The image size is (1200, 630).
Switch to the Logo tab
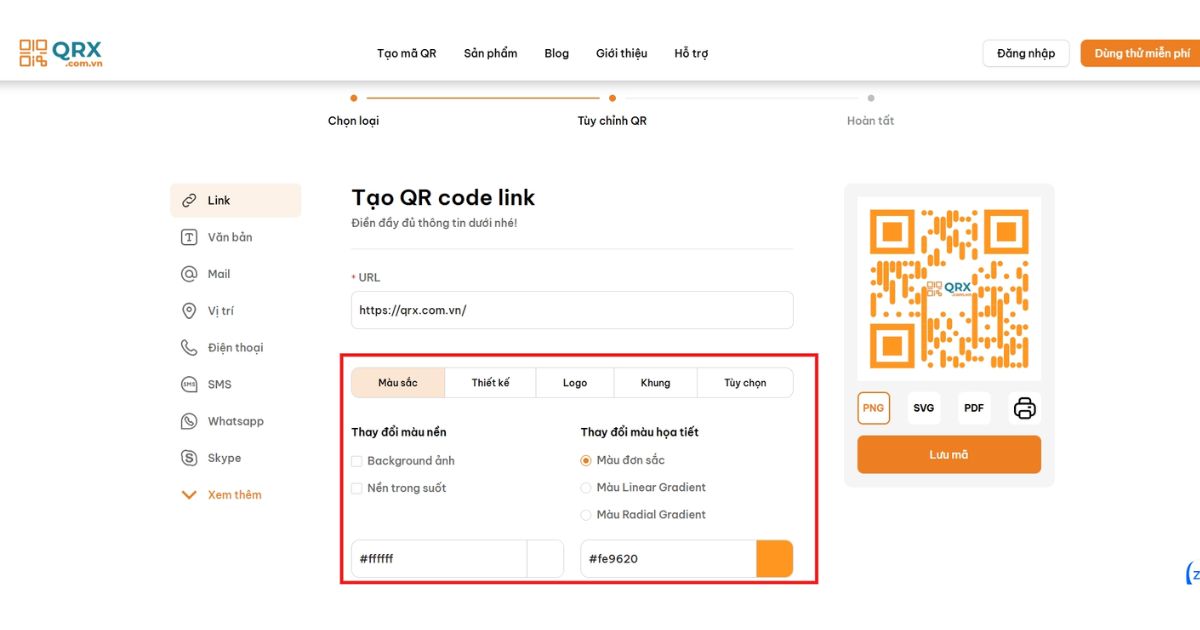575,383
